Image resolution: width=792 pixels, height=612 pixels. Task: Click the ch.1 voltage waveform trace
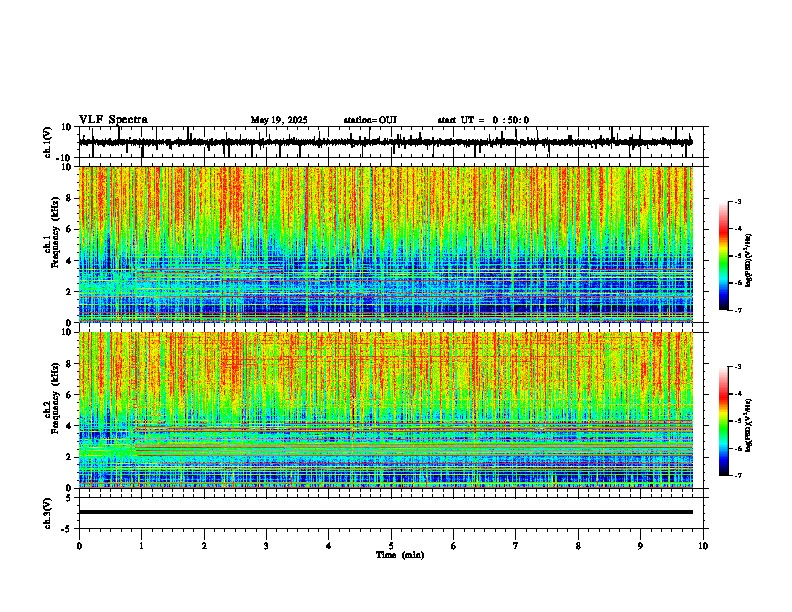click(x=385, y=142)
